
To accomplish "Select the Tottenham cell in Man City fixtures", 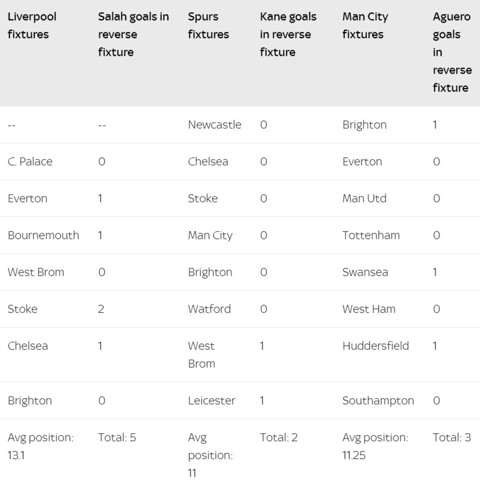I will (x=371, y=235).
